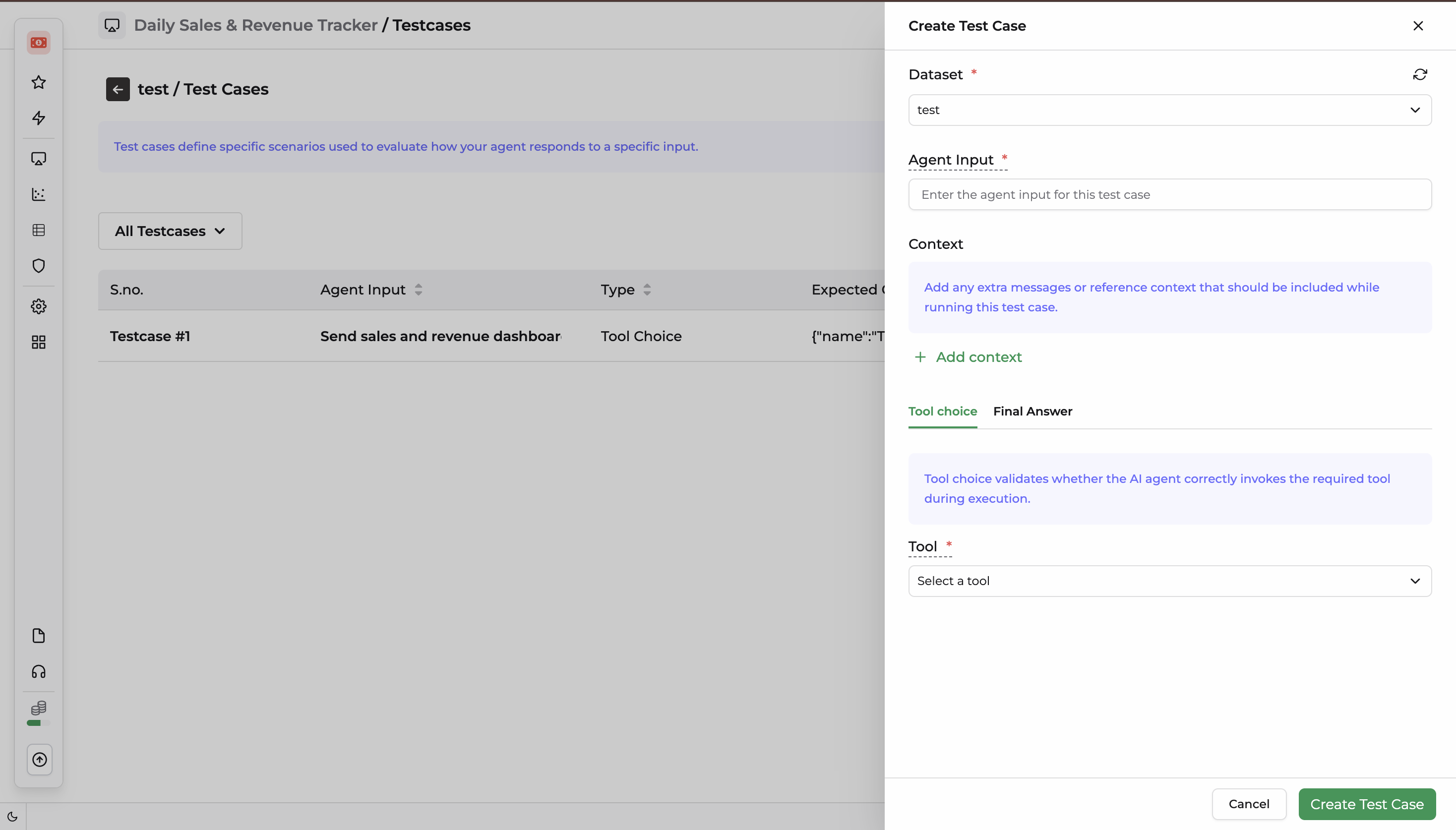Click the Expected column header
1456x830 pixels.
(x=848, y=290)
